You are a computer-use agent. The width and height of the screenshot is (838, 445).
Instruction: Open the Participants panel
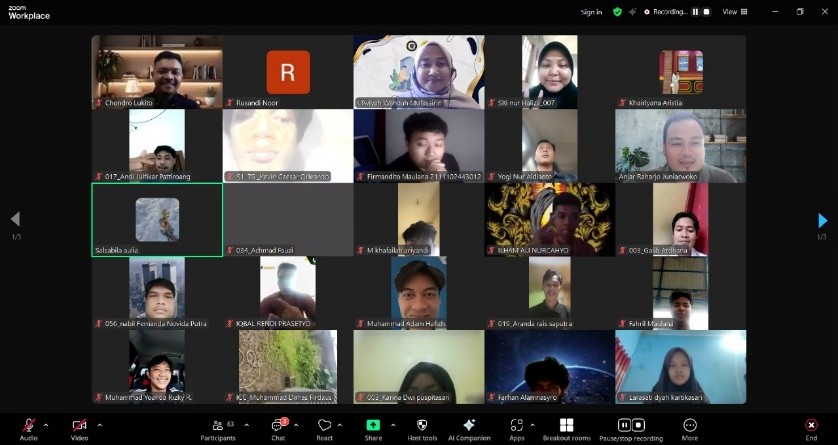click(218, 429)
